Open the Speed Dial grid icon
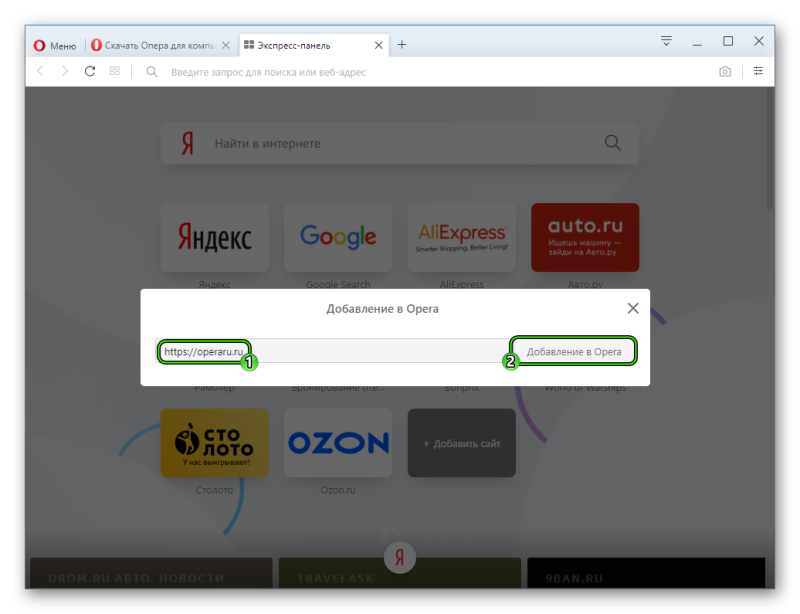 pyautogui.click(x=115, y=71)
